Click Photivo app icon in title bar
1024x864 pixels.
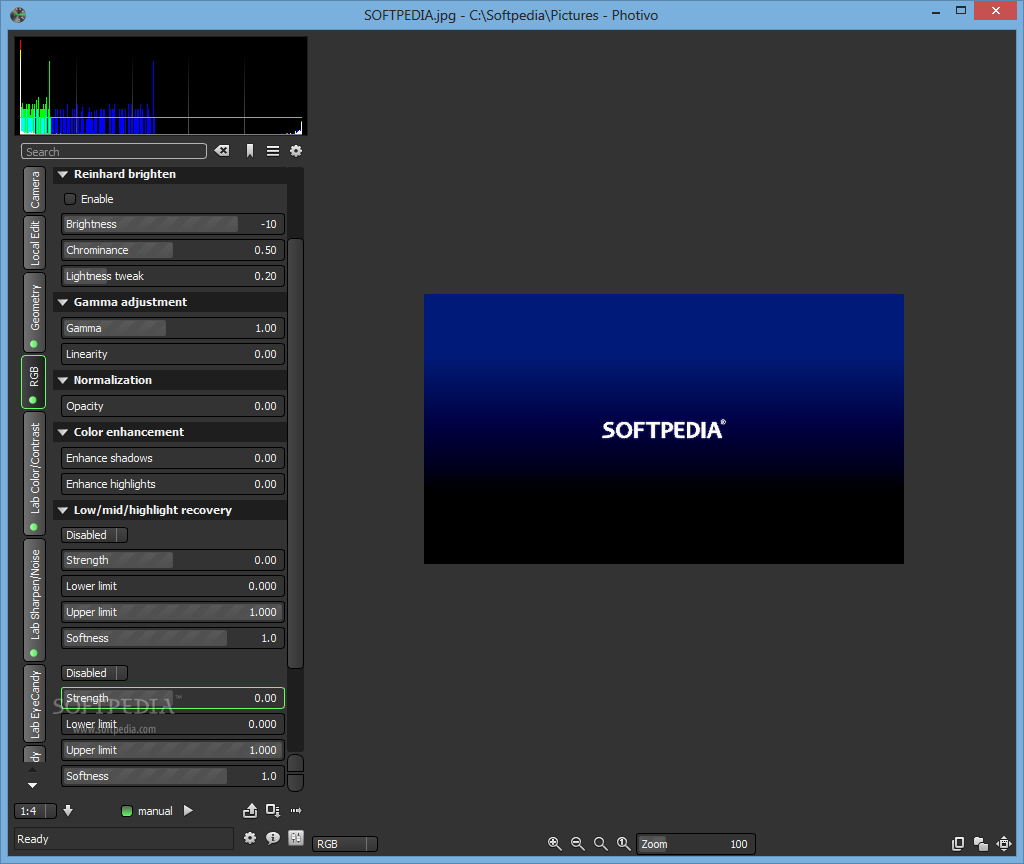click(18, 14)
